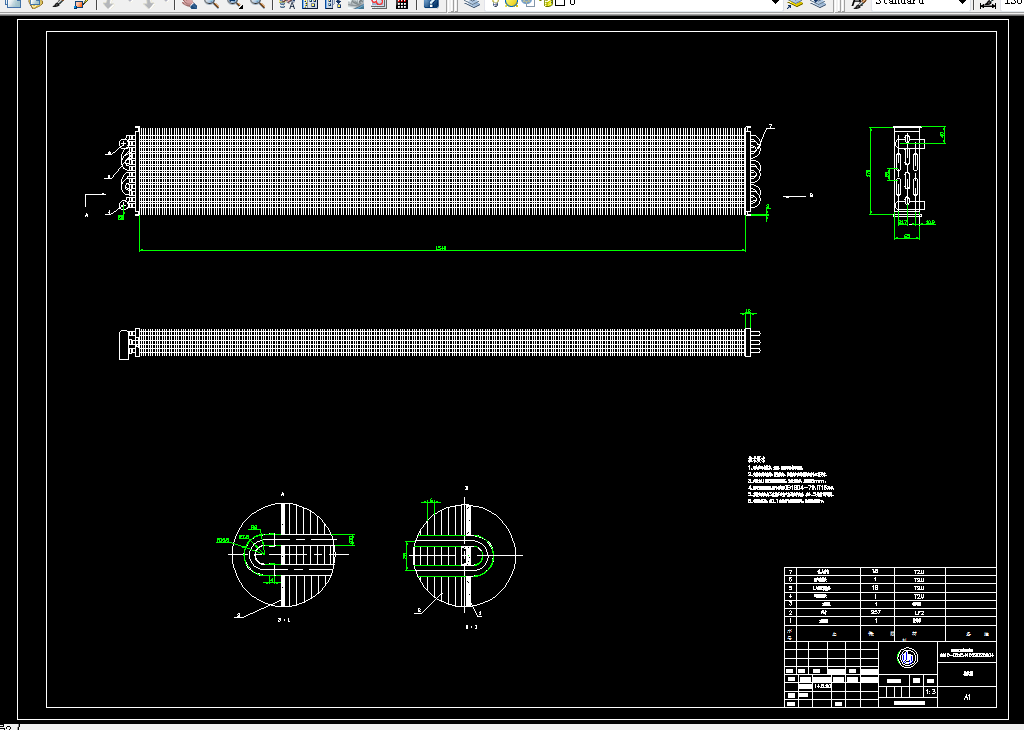This screenshot has width=1024, height=730.
Task: Select the Match Properties brush tool
Action: 57,3
